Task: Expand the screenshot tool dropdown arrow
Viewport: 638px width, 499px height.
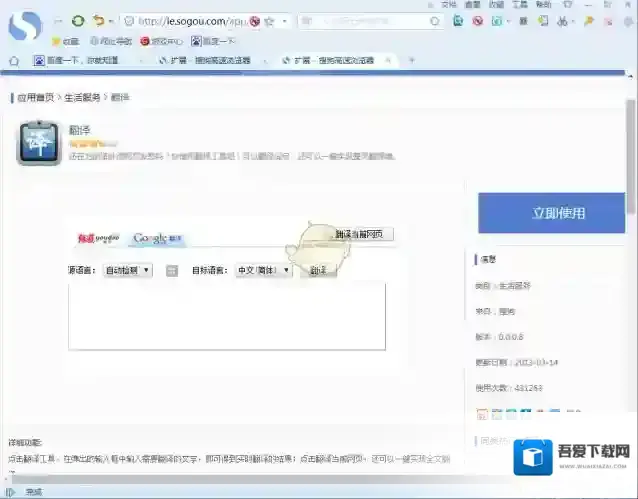Action: (509, 21)
